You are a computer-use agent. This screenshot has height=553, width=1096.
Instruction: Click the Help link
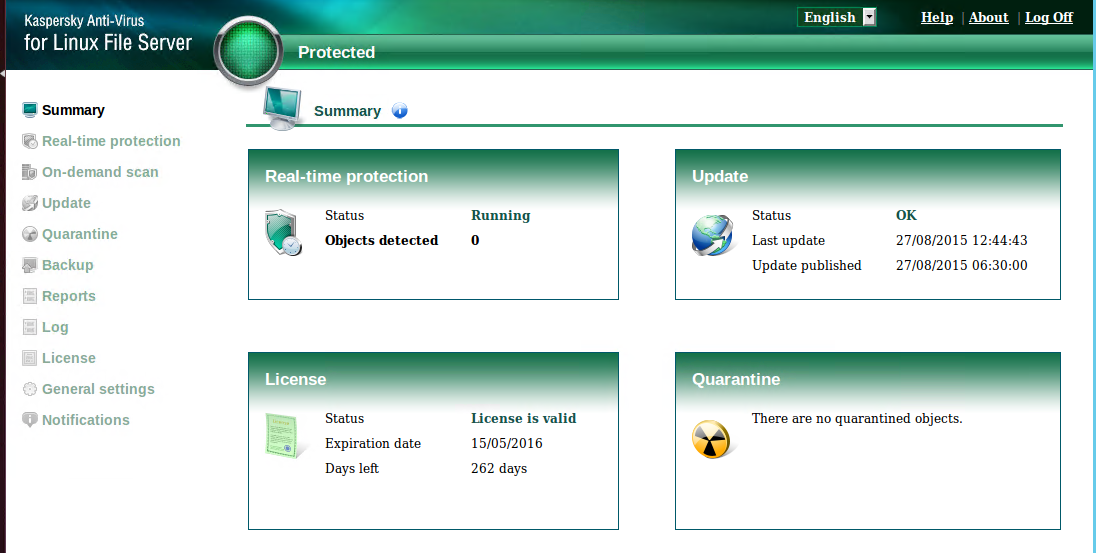[x=937, y=17]
